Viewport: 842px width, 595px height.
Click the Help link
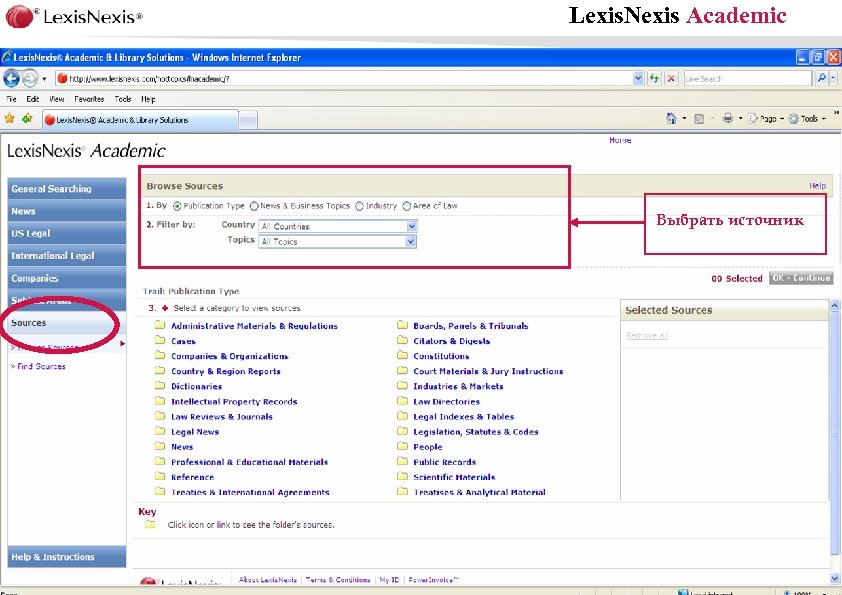pyautogui.click(x=817, y=185)
